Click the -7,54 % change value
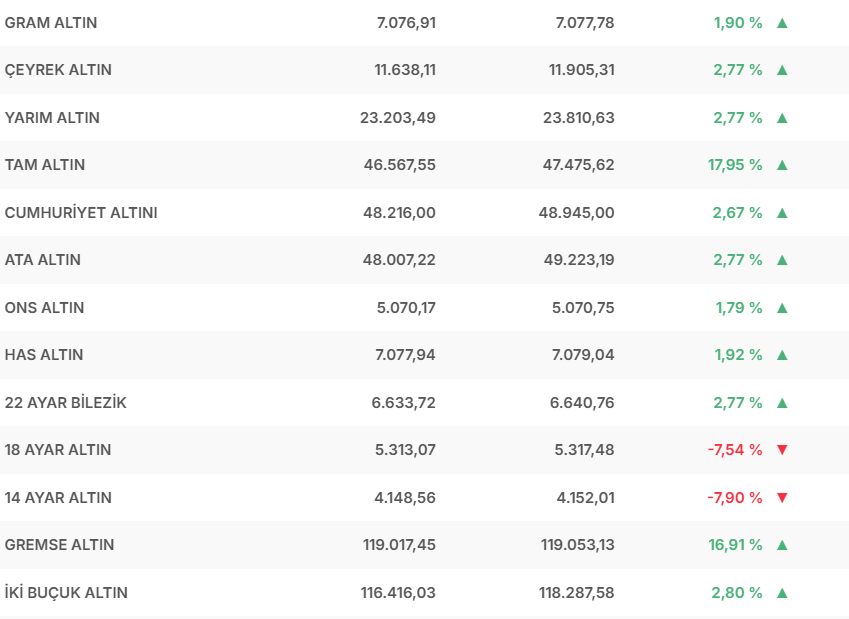 coord(734,450)
